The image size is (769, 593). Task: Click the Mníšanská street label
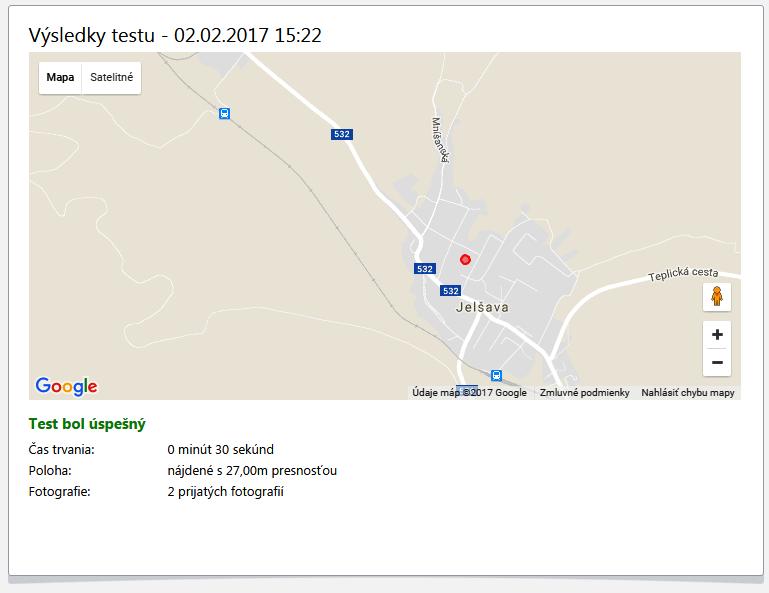point(440,140)
